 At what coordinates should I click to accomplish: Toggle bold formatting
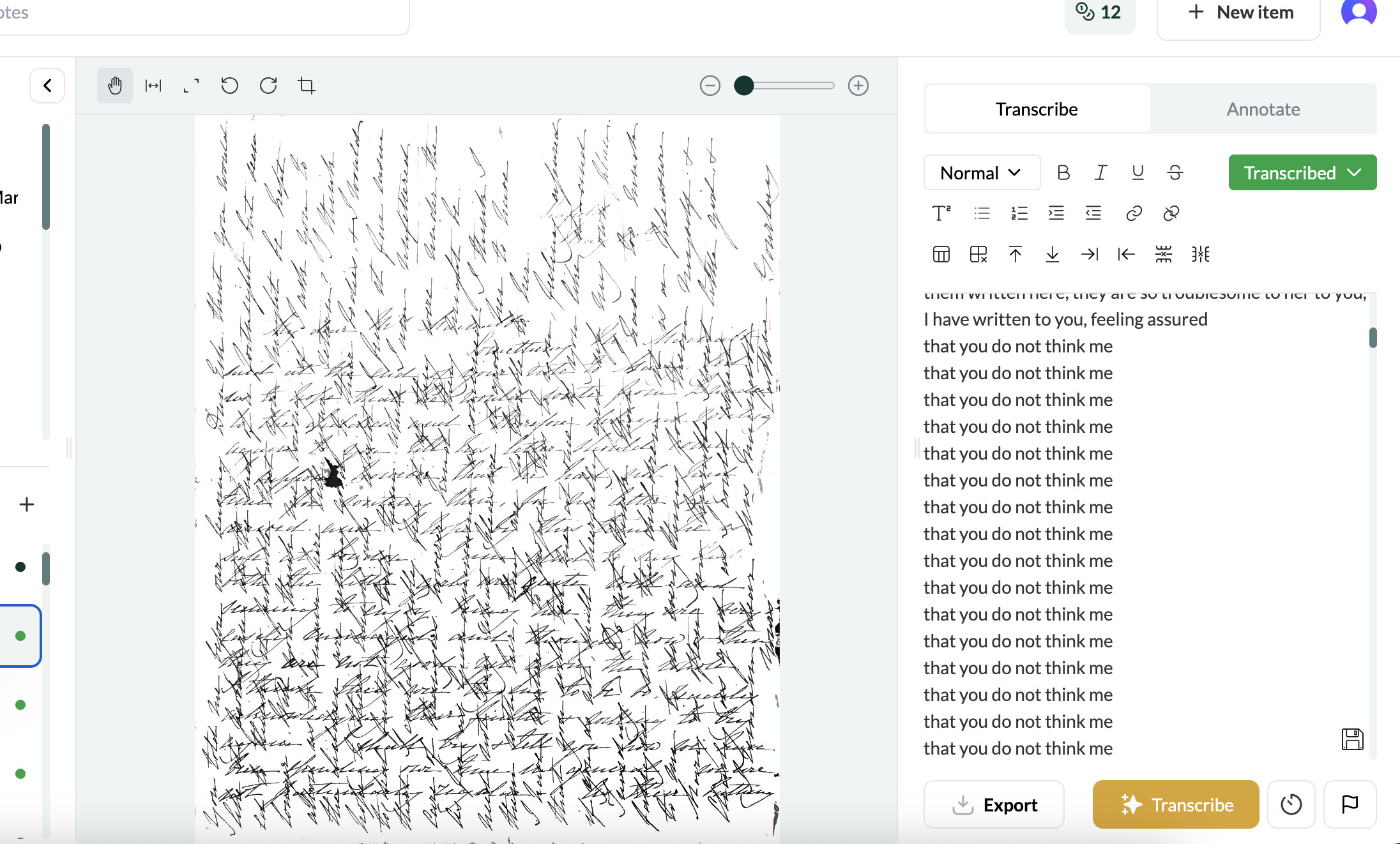tap(1063, 172)
